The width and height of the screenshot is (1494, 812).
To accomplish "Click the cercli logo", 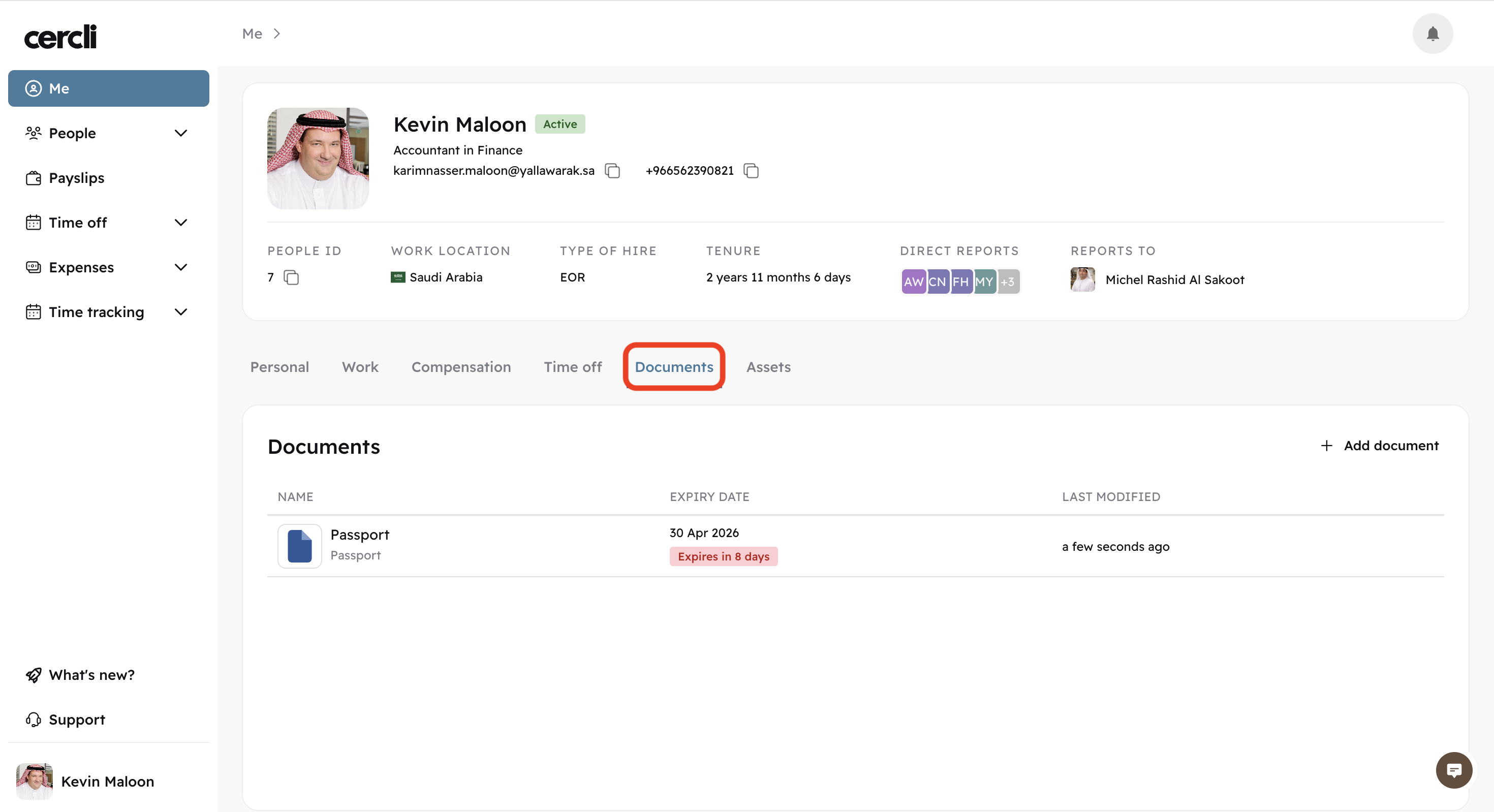I will pyautogui.click(x=60, y=37).
